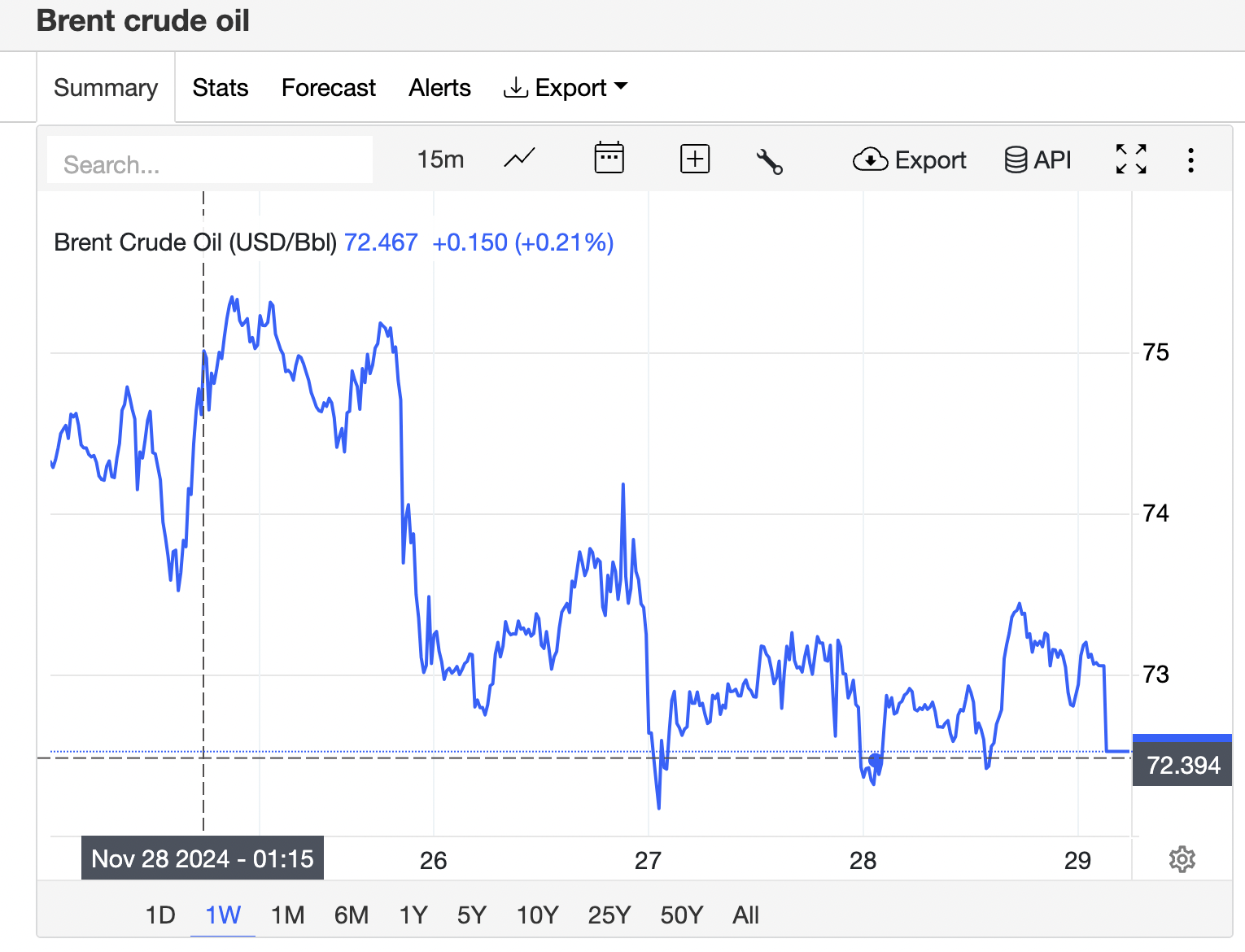Open the API database button
This screenshot has width=1245, height=952.
1037,159
